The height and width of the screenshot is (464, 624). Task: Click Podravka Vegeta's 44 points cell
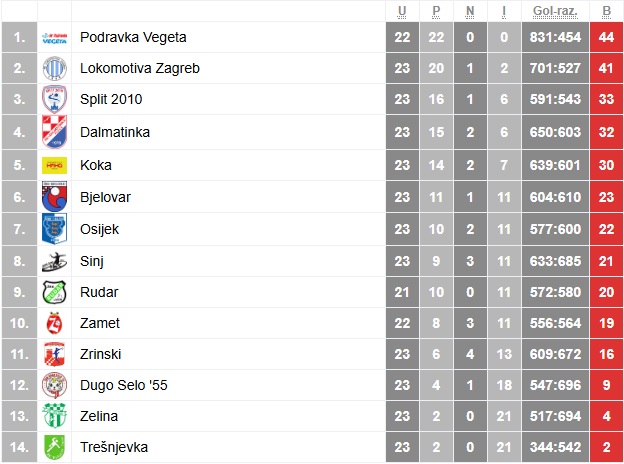[606, 37]
